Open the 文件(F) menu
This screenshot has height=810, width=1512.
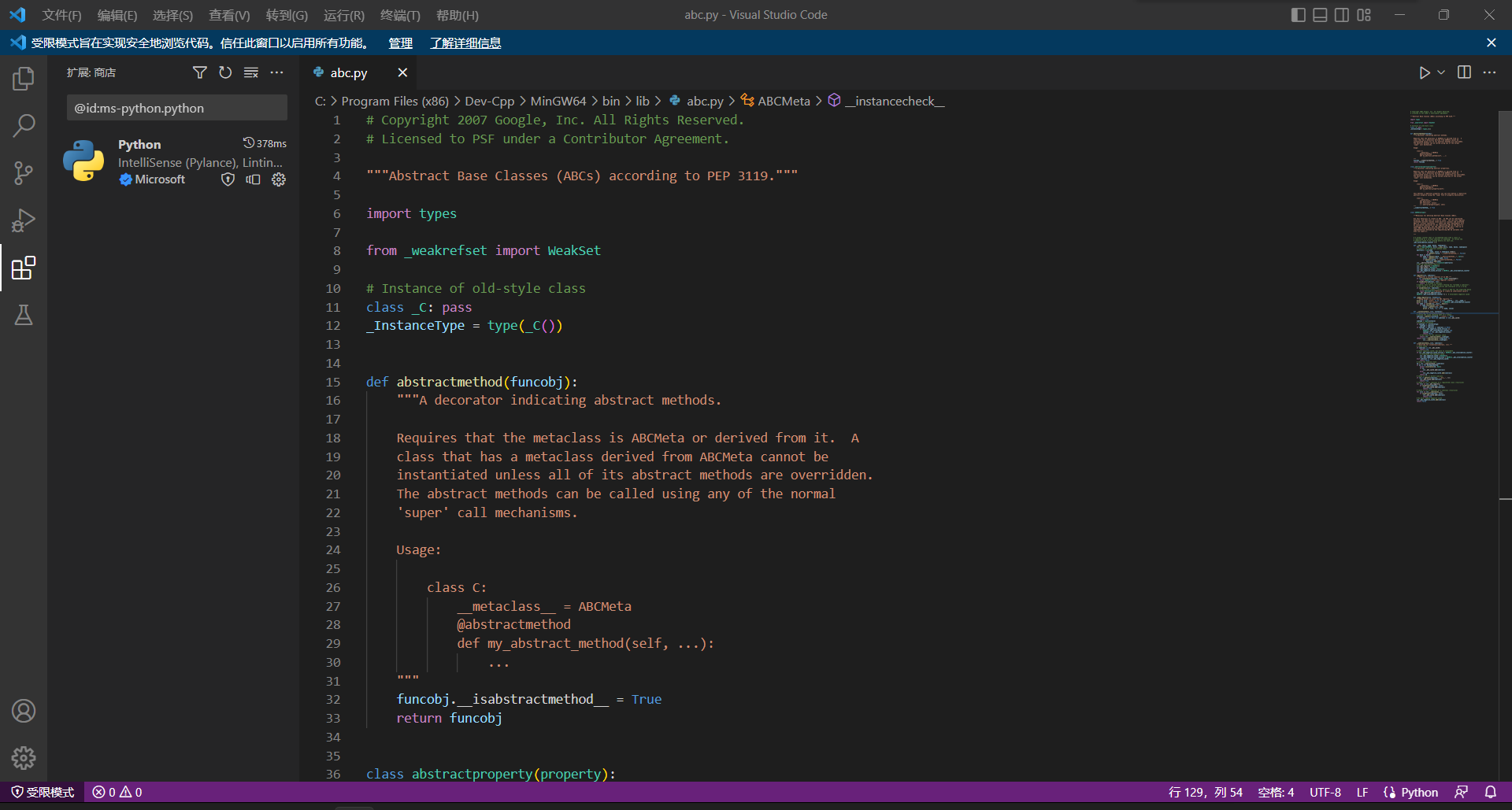pos(61,15)
